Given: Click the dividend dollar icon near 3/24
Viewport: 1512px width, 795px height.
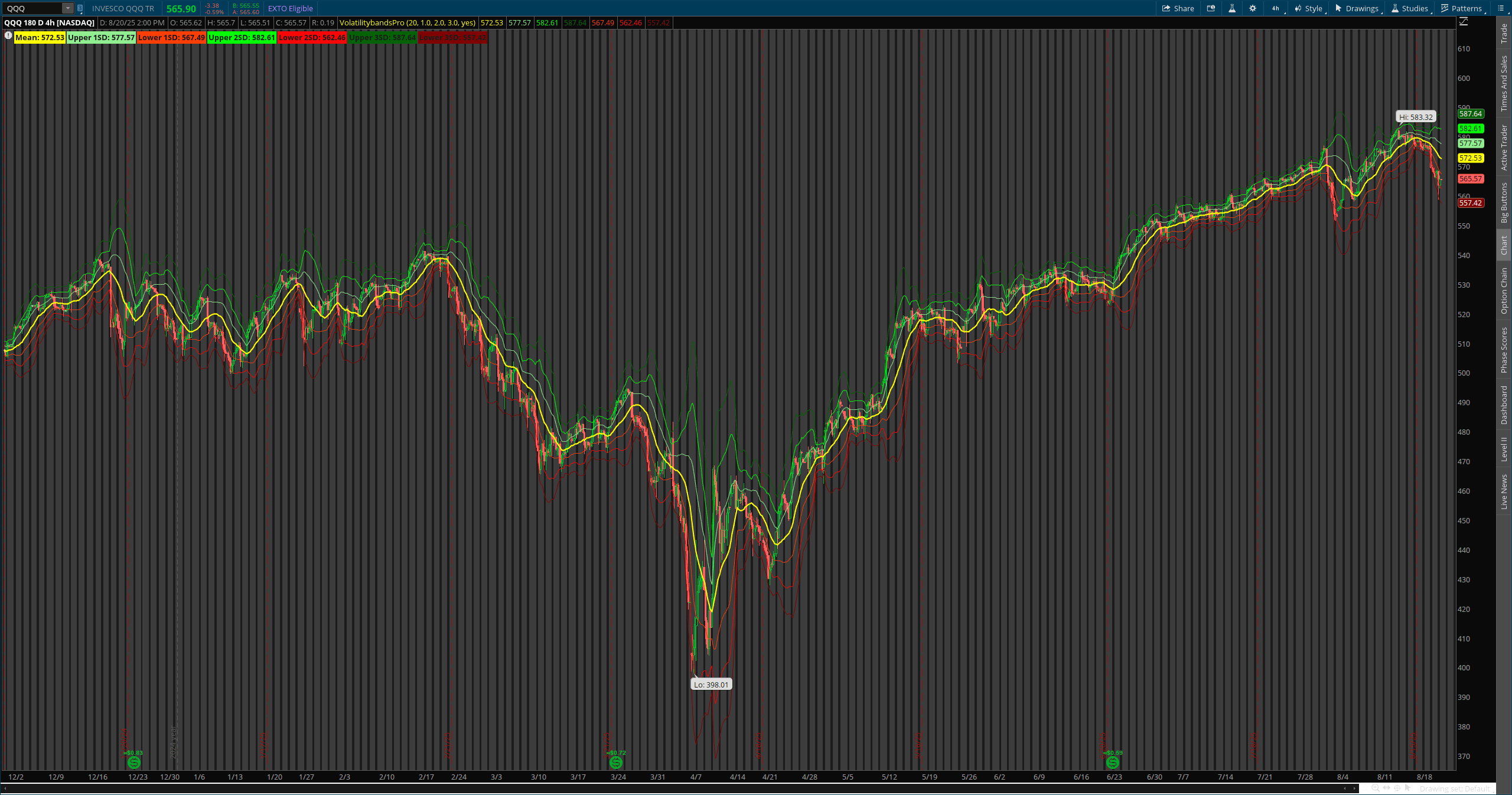Looking at the screenshot, I should (x=616, y=763).
